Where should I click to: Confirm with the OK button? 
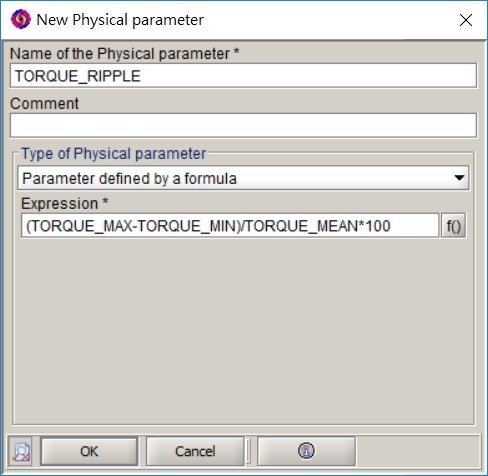[x=89, y=451]
